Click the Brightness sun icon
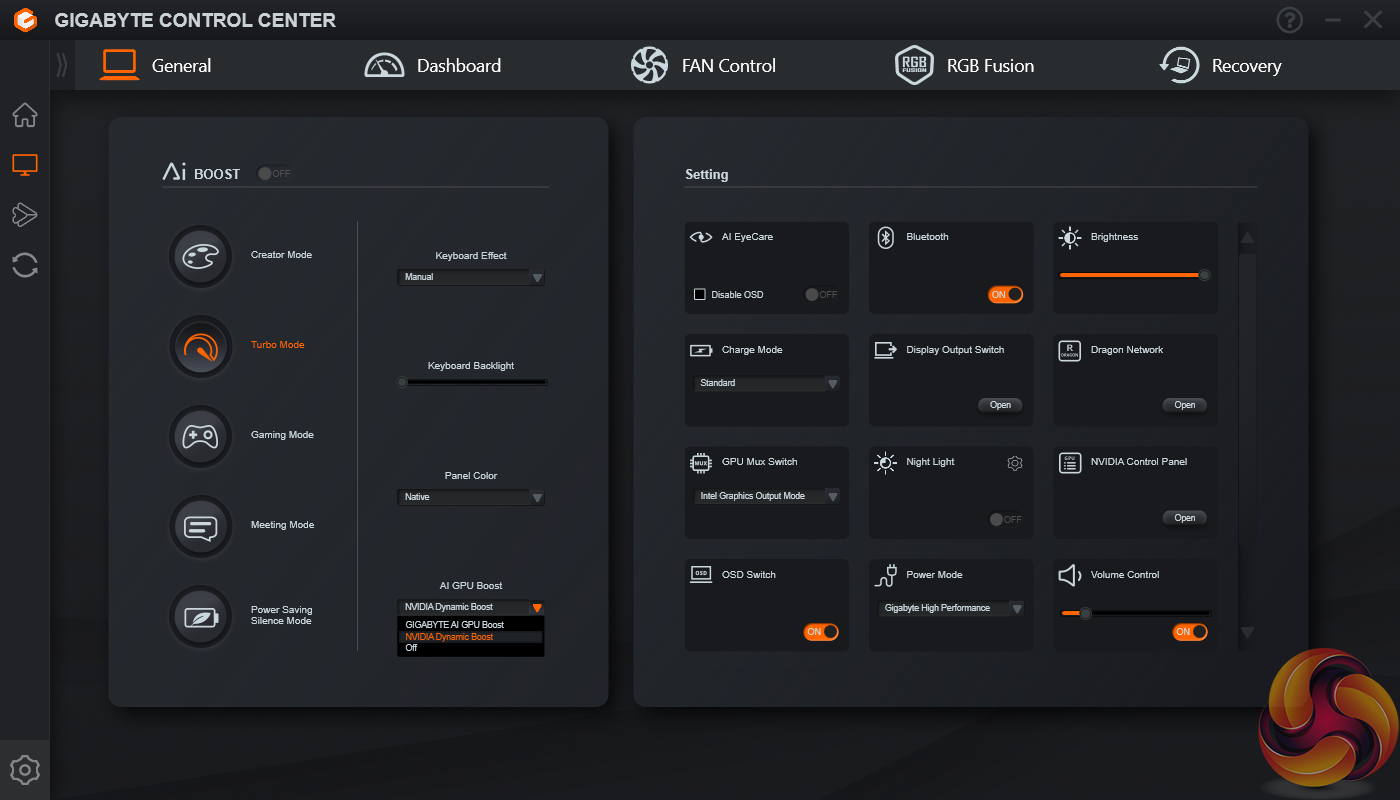This screenshot has width=1400, height=800. pos(1070,238)
